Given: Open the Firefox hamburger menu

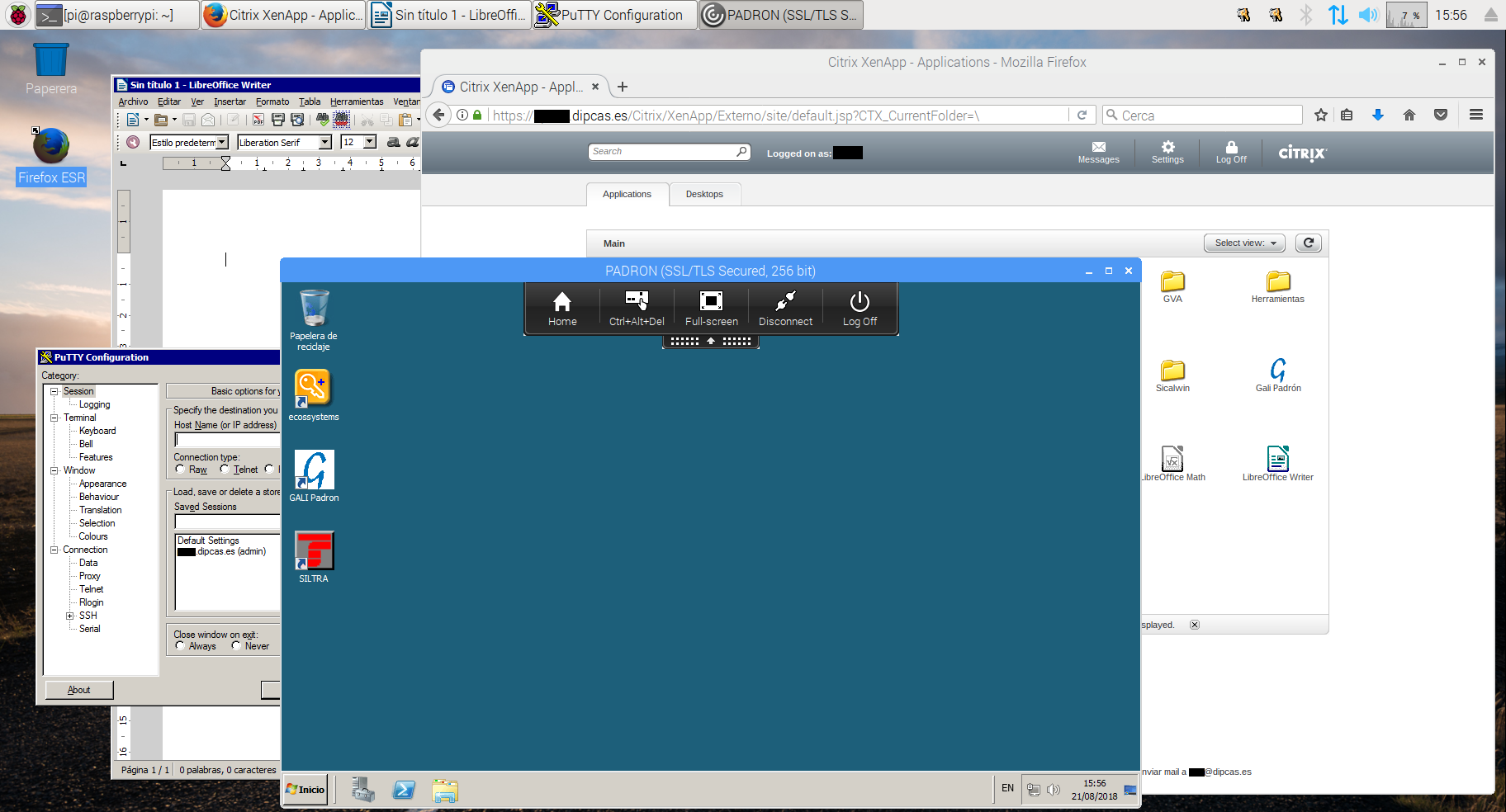Looking at the screenshot, I should (x=1476, y=115).
